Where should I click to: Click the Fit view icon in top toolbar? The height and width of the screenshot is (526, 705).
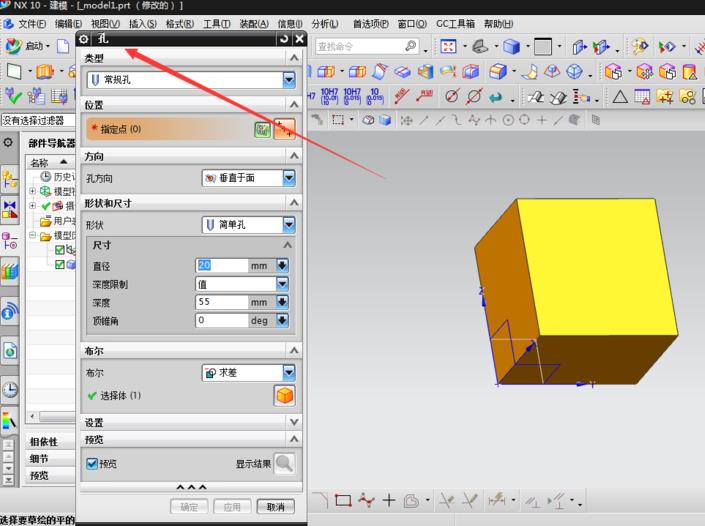448,46
